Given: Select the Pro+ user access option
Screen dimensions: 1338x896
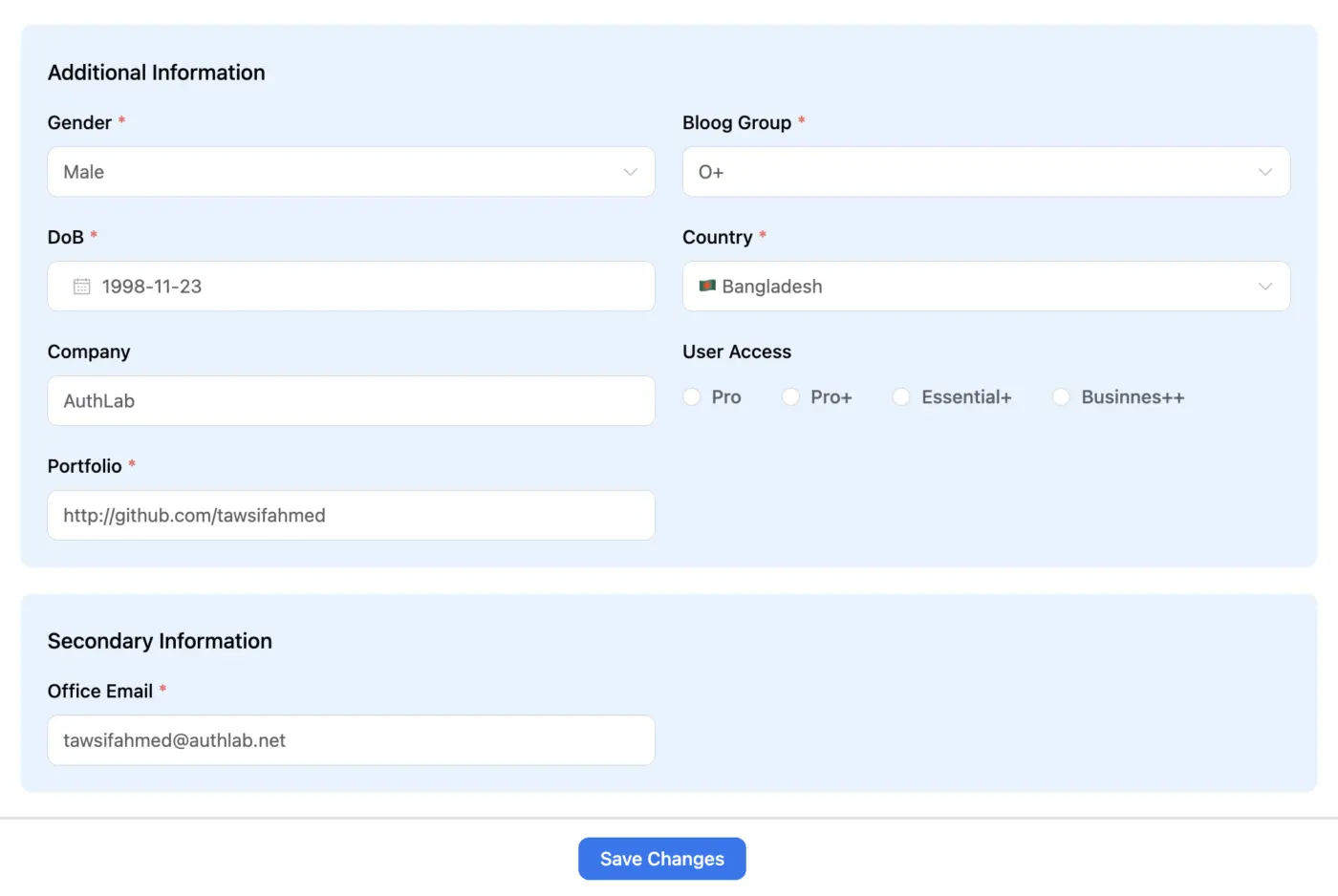Looking at the screenshot, I should point(790,396).
